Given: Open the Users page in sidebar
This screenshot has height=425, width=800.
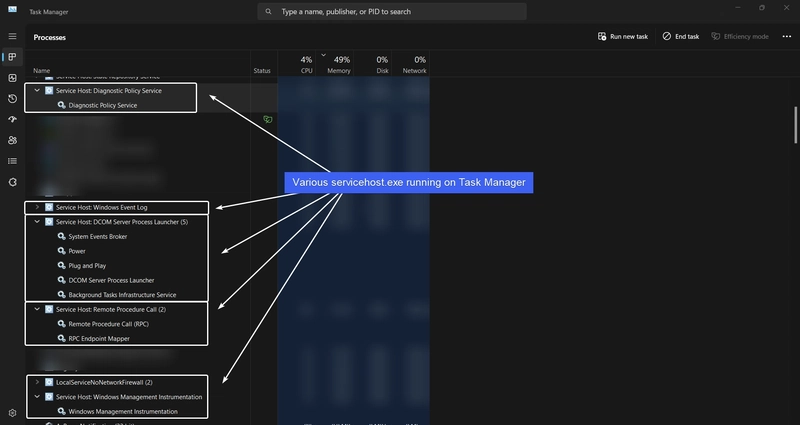Looking at the screenshot, I should 12,140.
